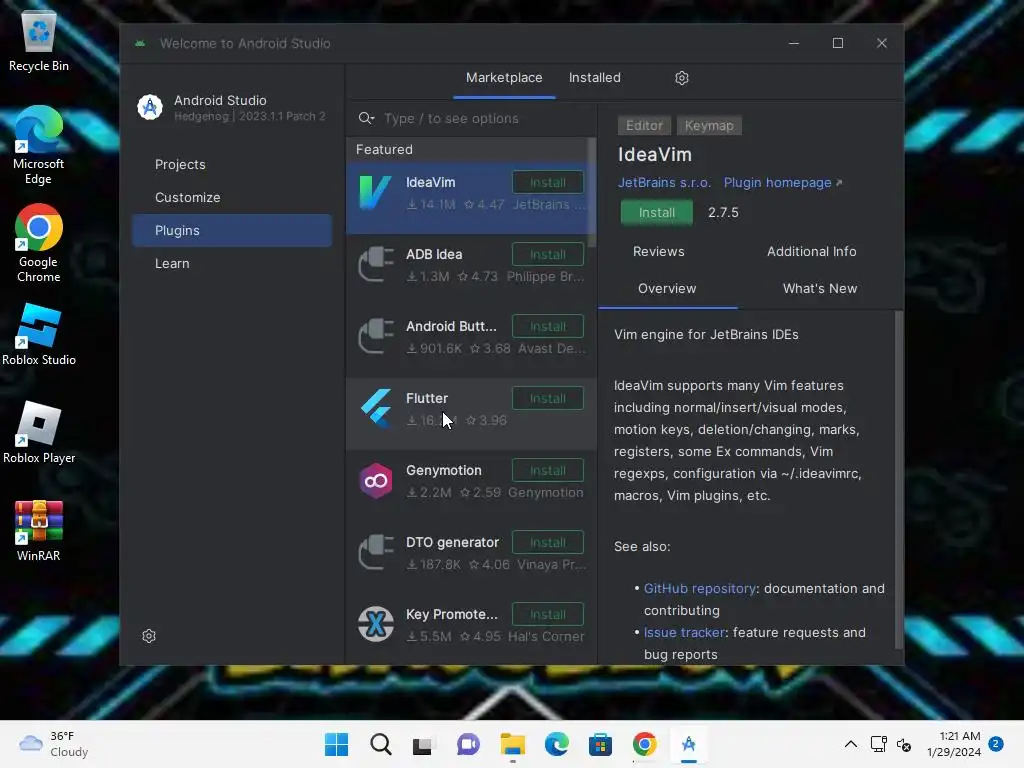Click the Keymap tag
Viewport: 1024px width, 768px height.
709,125
